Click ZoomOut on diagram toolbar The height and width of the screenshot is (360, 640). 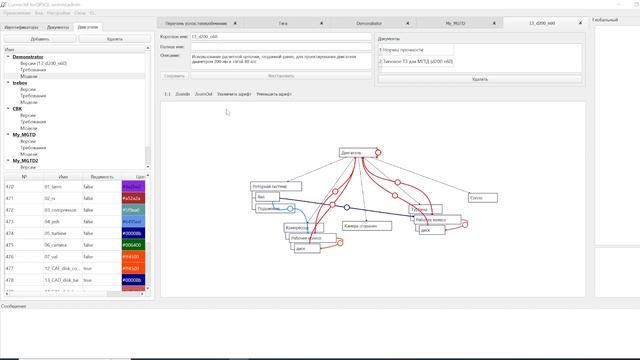click(203, 94)
